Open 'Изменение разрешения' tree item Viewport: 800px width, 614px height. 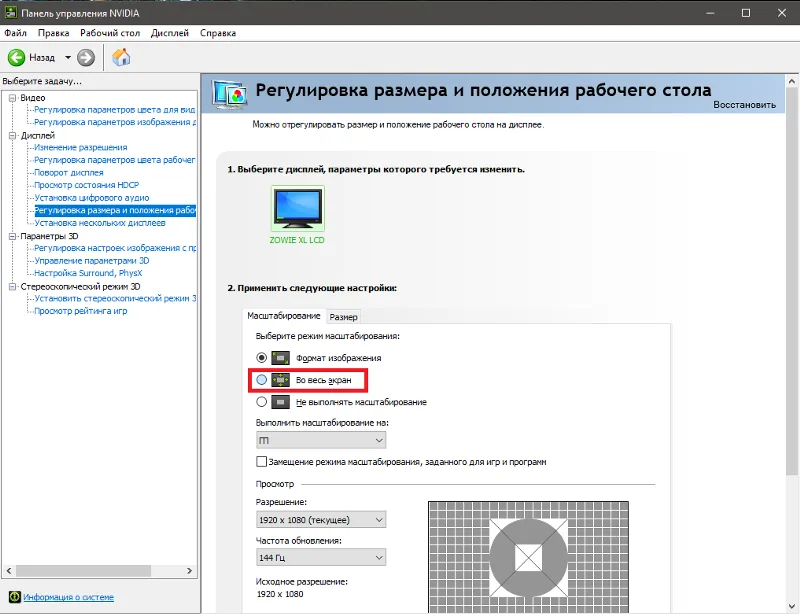81,148
